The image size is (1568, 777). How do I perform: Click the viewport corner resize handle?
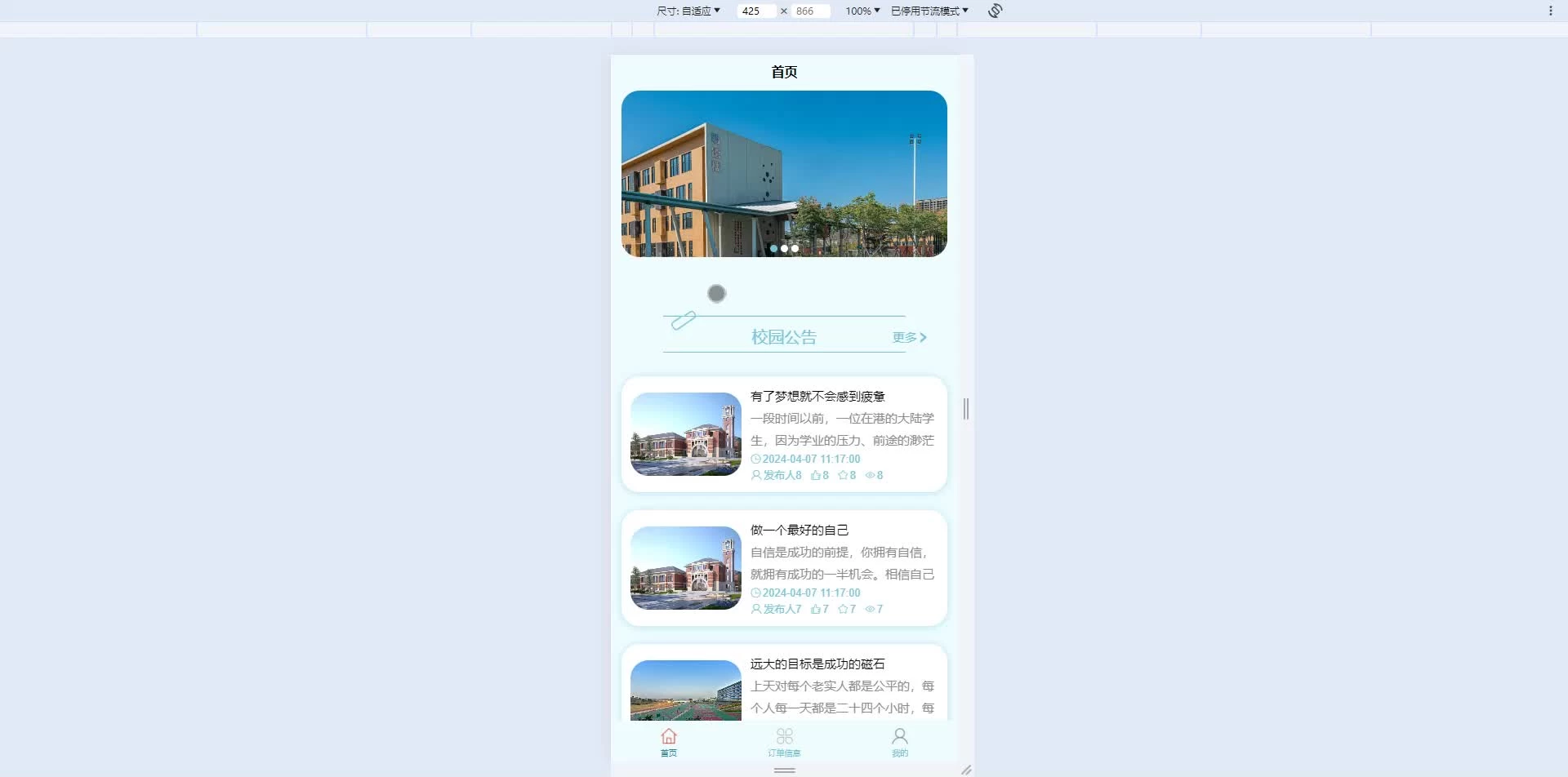[966, 770]
